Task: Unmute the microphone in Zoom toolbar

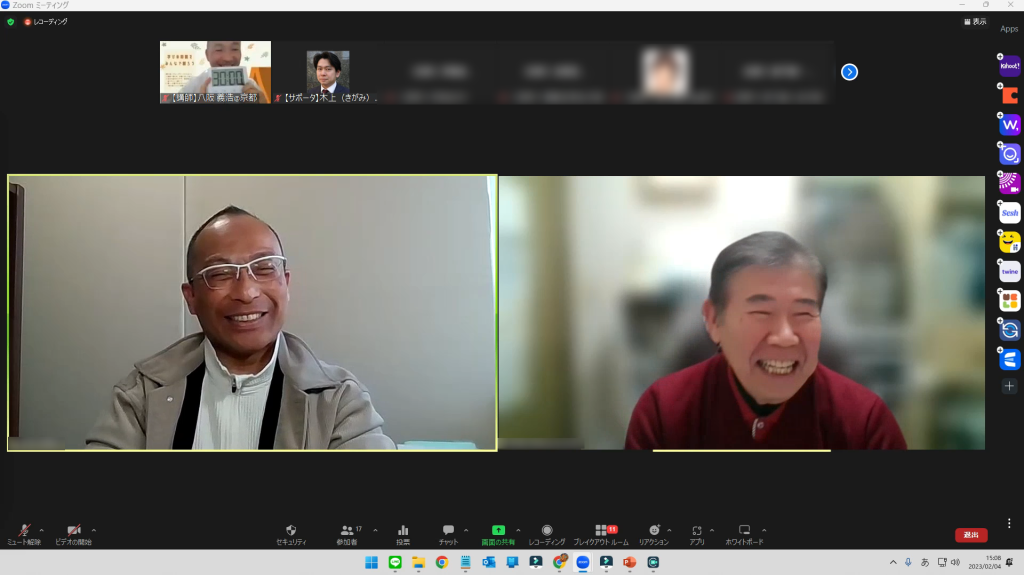Action: (24, 530)
